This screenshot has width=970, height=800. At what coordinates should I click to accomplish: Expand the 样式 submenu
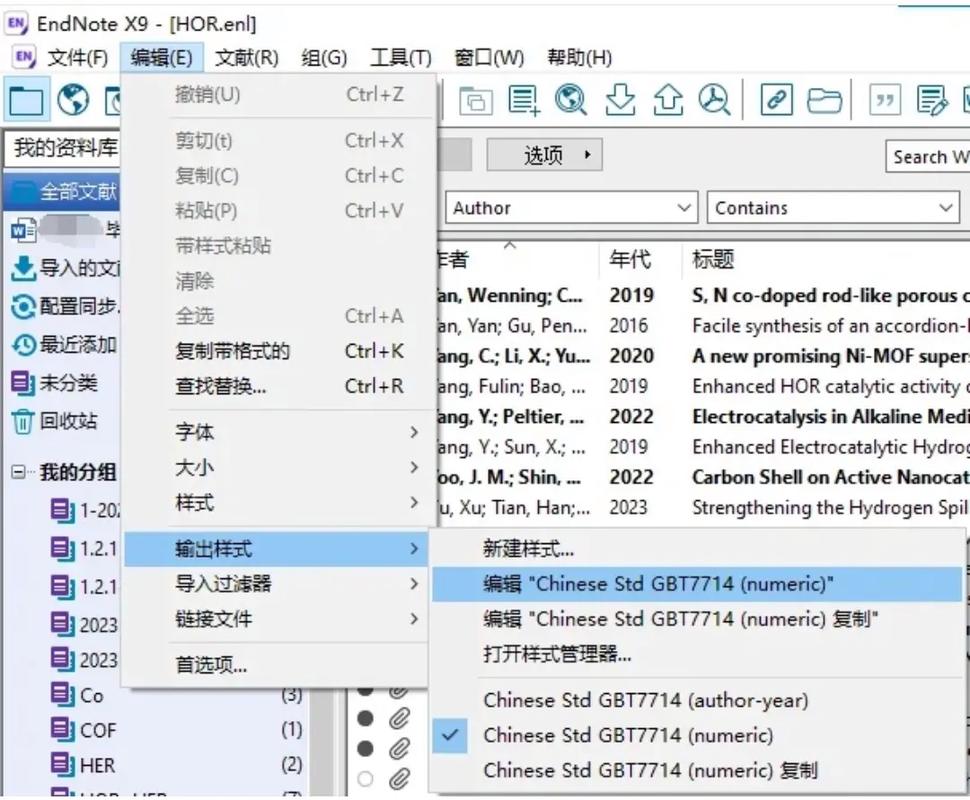pyautogui.click(x=276, y=502)
